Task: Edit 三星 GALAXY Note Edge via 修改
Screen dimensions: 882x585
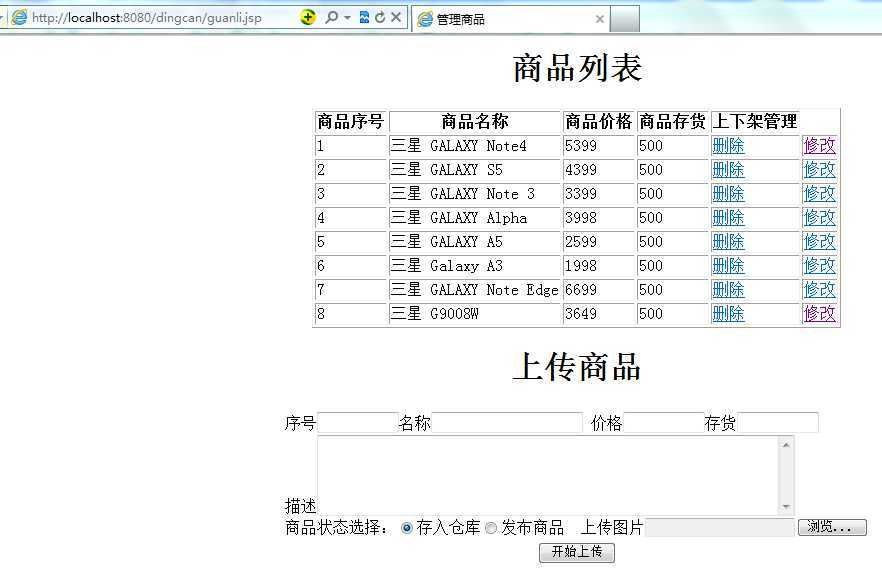Action: (x=820, y=290)
